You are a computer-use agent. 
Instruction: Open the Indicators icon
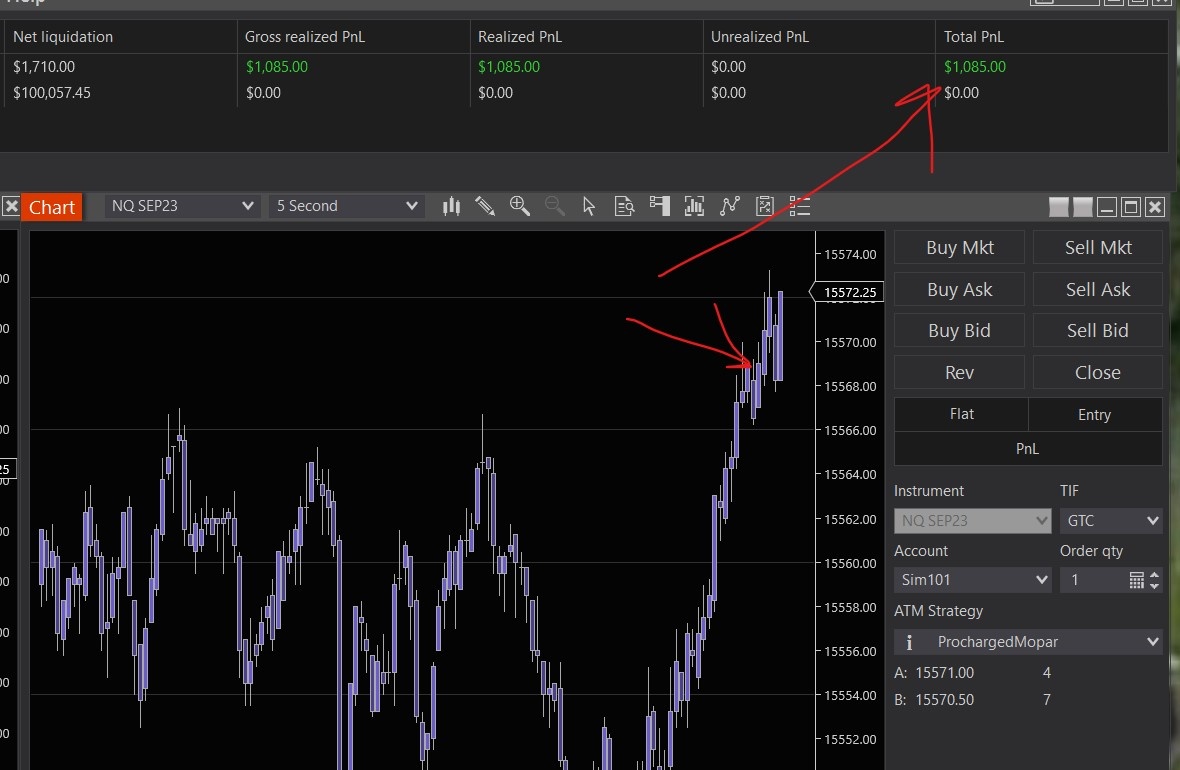point(730,206)
